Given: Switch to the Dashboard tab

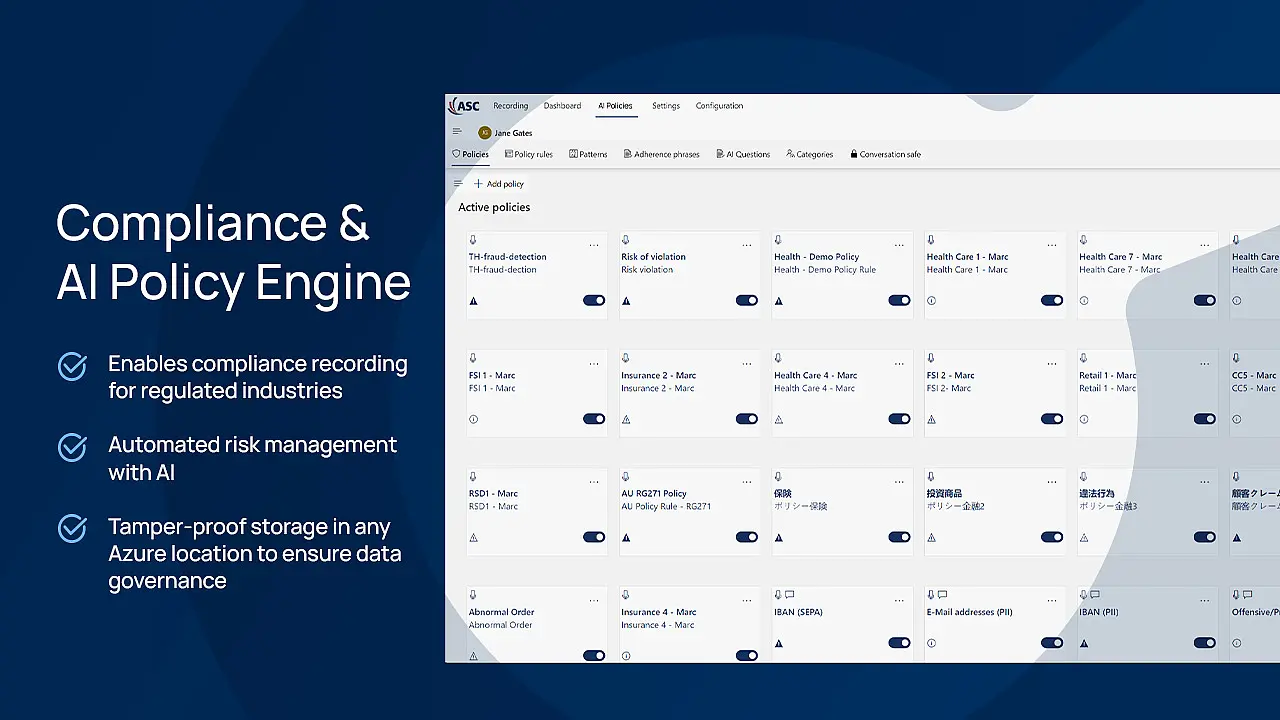Looking at the screenshot, I should tap(562, 105).
